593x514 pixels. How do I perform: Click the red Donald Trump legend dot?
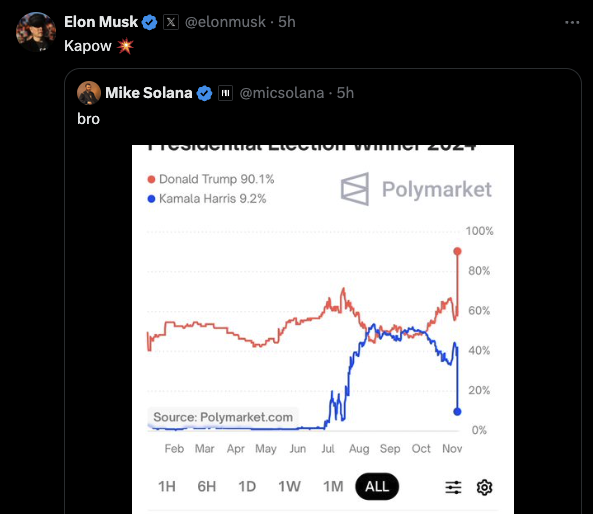click(x=151, y=179)
